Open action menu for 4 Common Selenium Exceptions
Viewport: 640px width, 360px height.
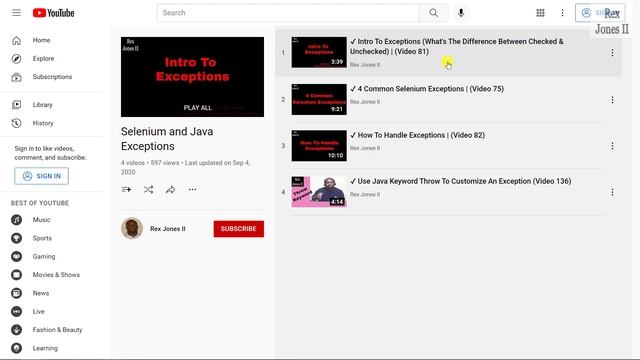612,100
